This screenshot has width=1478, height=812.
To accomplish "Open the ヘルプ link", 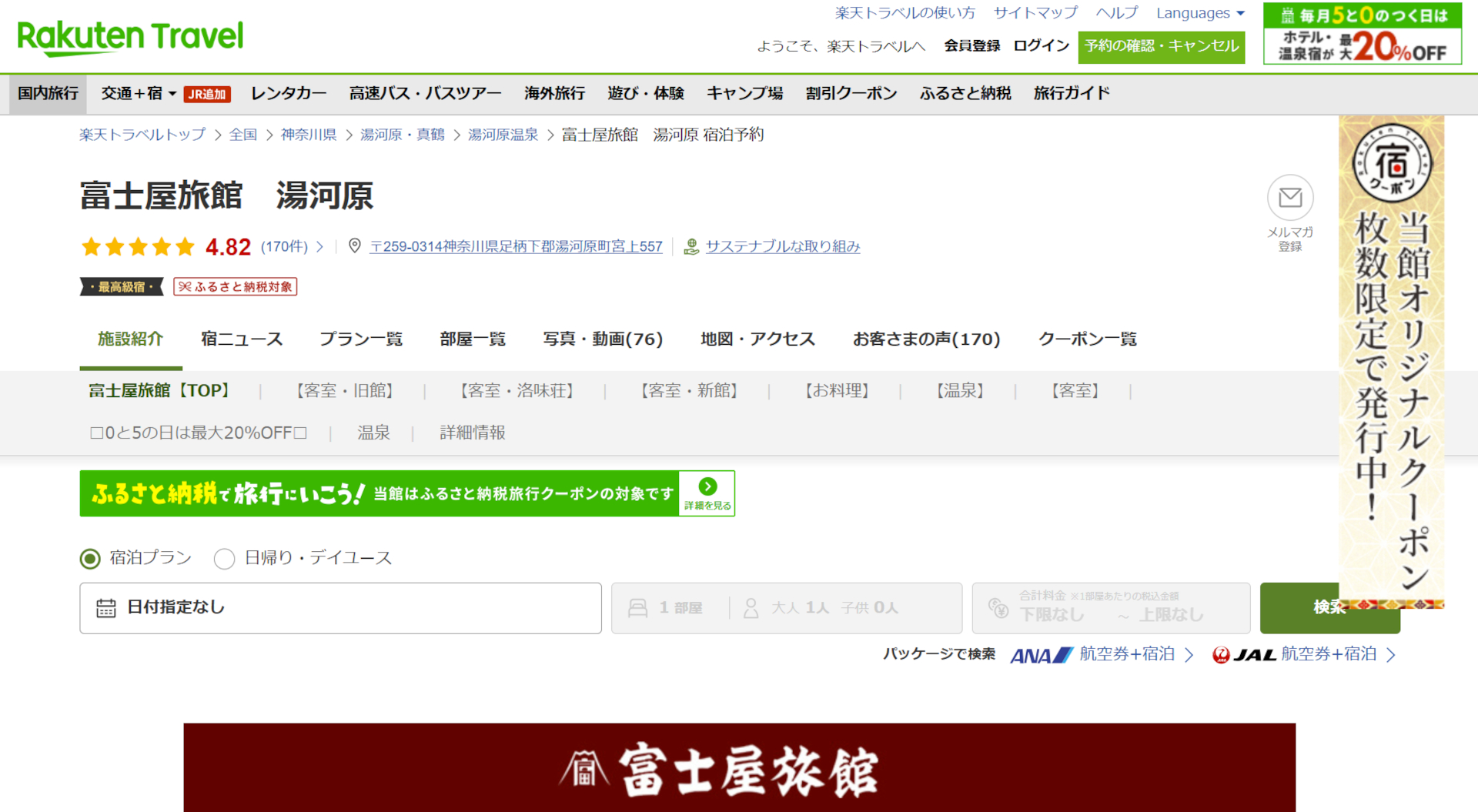I will (x=1117, y=13).
